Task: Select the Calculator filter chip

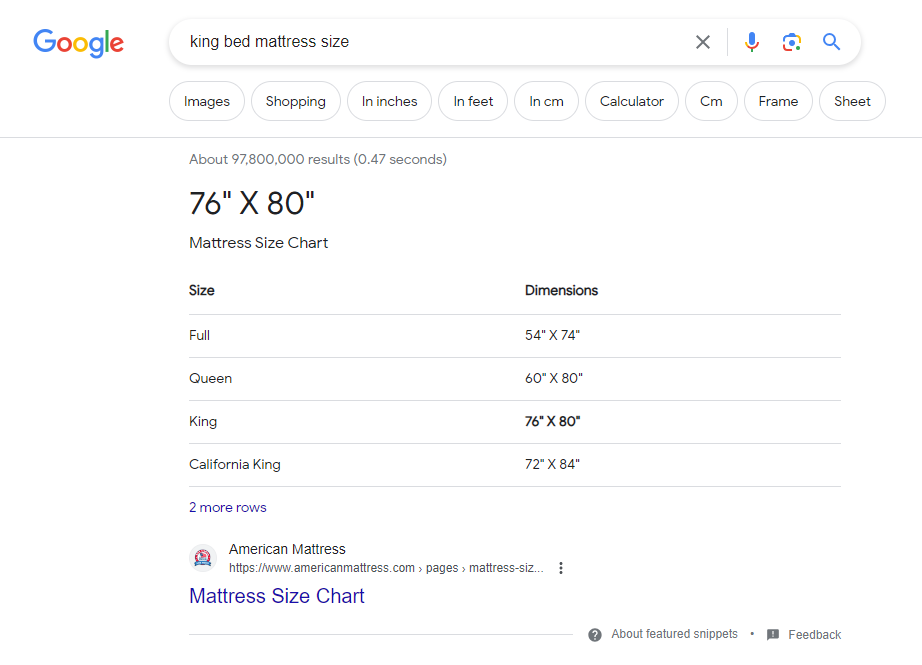Action: coord(631,101)
